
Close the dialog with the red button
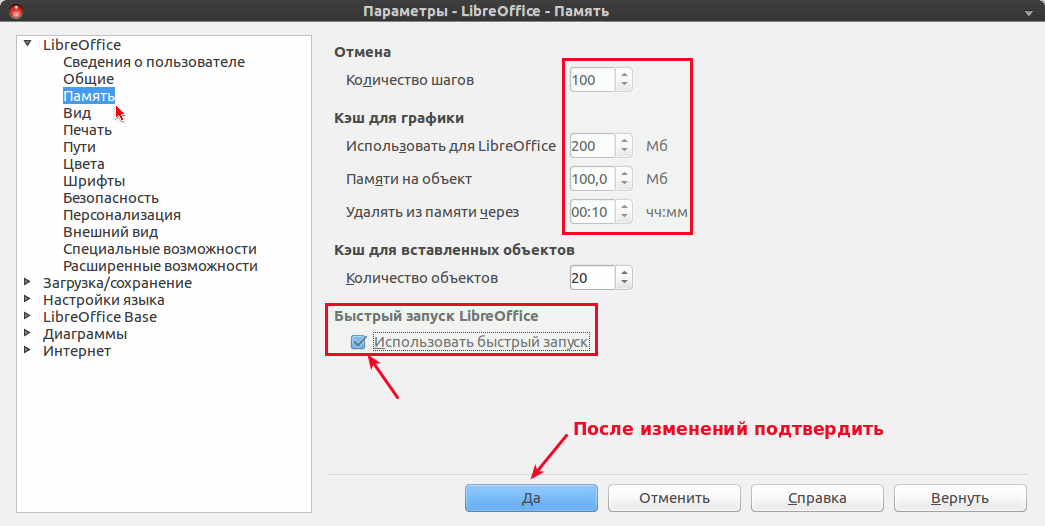pyautogui.click(x=14, y=11)
